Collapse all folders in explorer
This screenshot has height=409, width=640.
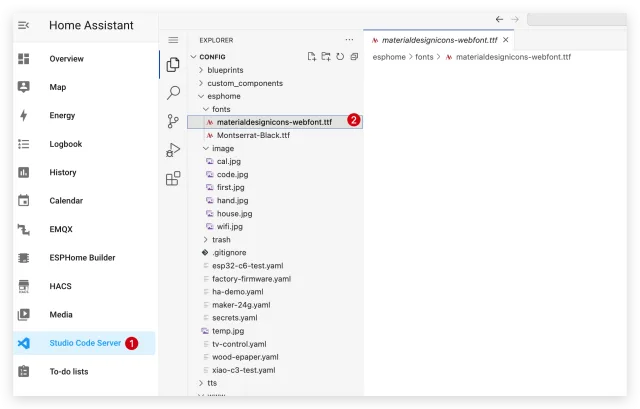(354, 57)
